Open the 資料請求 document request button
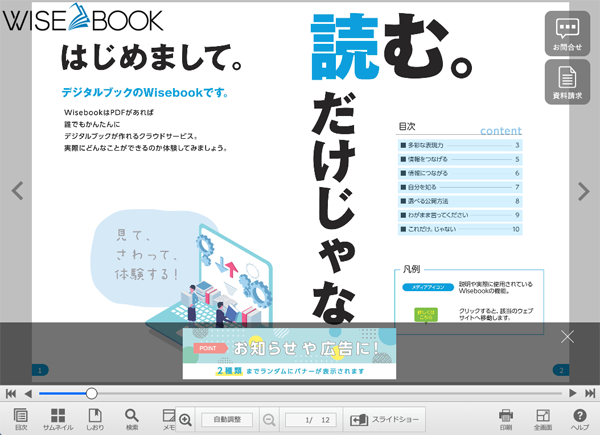 click(x=567, y=82)
